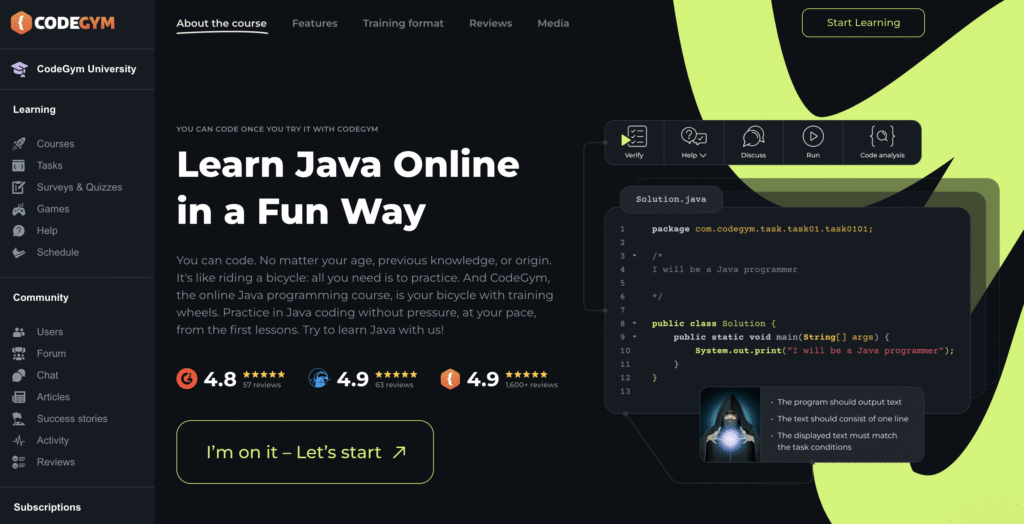Click the graduation cap icon beside CodeGym University
This screenshot has height=524, width=1024.
point(20,69)
